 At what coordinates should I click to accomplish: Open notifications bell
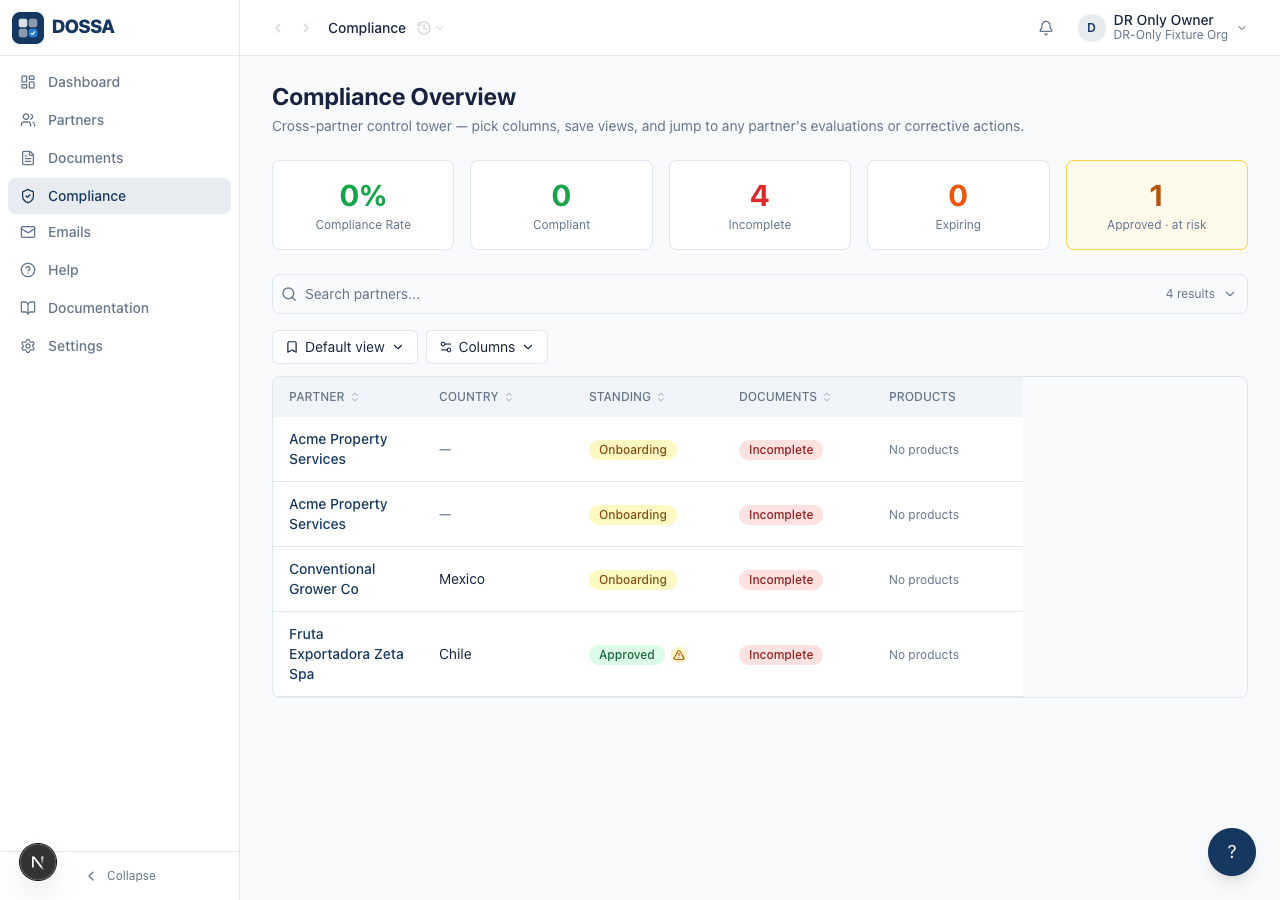[x=1046, y=28]
